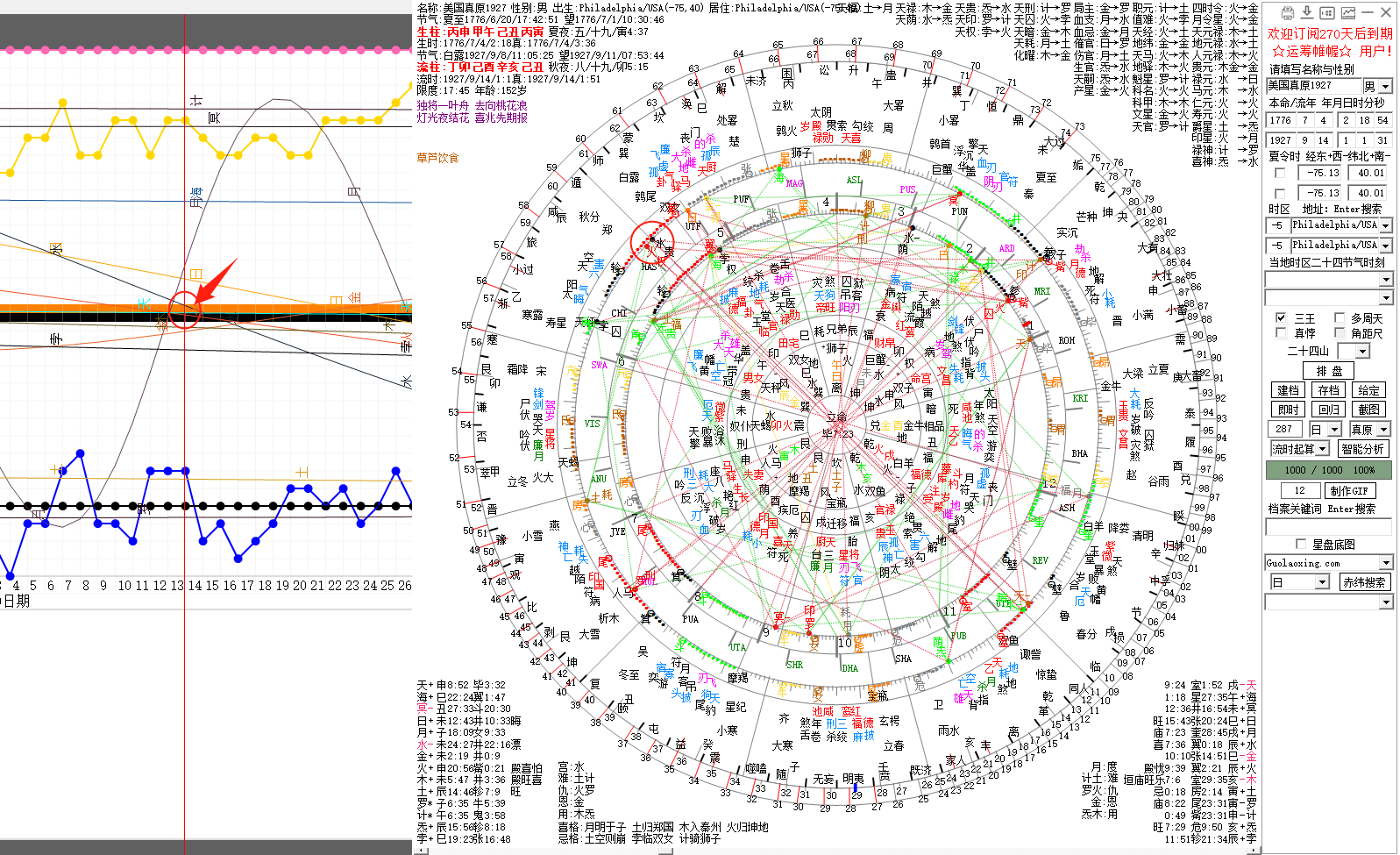Click the 赤纬搜索 button
This screenshot has height=855, width=1400.
pyautogui.click(x=1364, y=582)
